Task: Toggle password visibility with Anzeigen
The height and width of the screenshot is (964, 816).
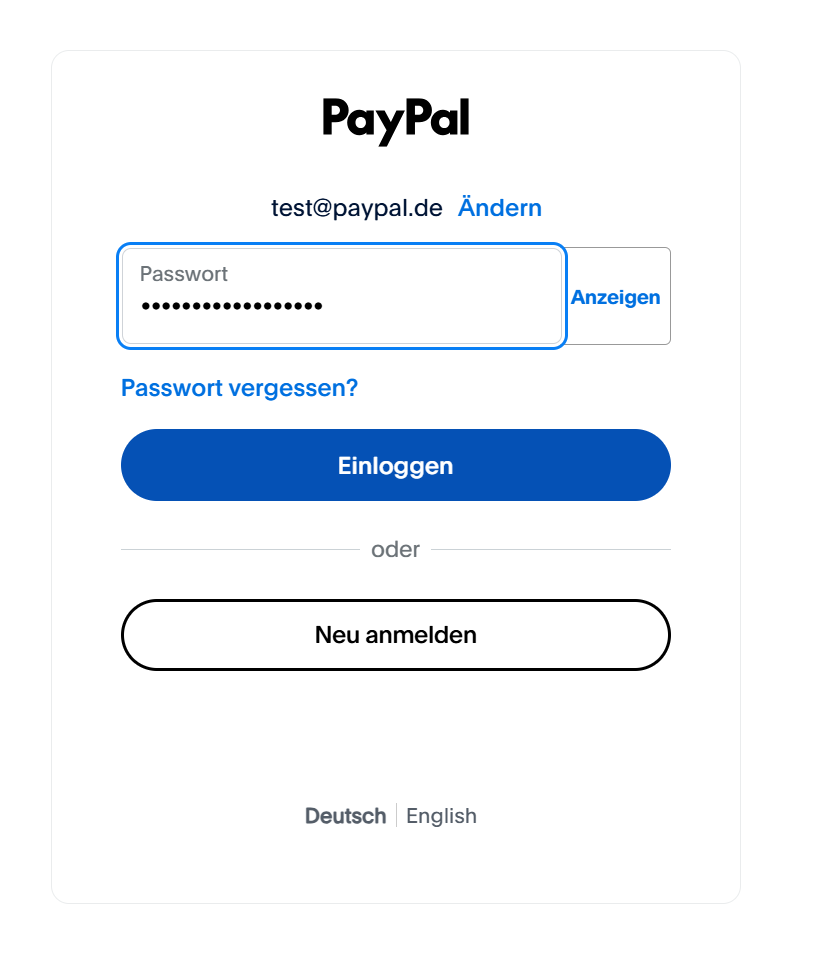Action: (x=615, y=297)
